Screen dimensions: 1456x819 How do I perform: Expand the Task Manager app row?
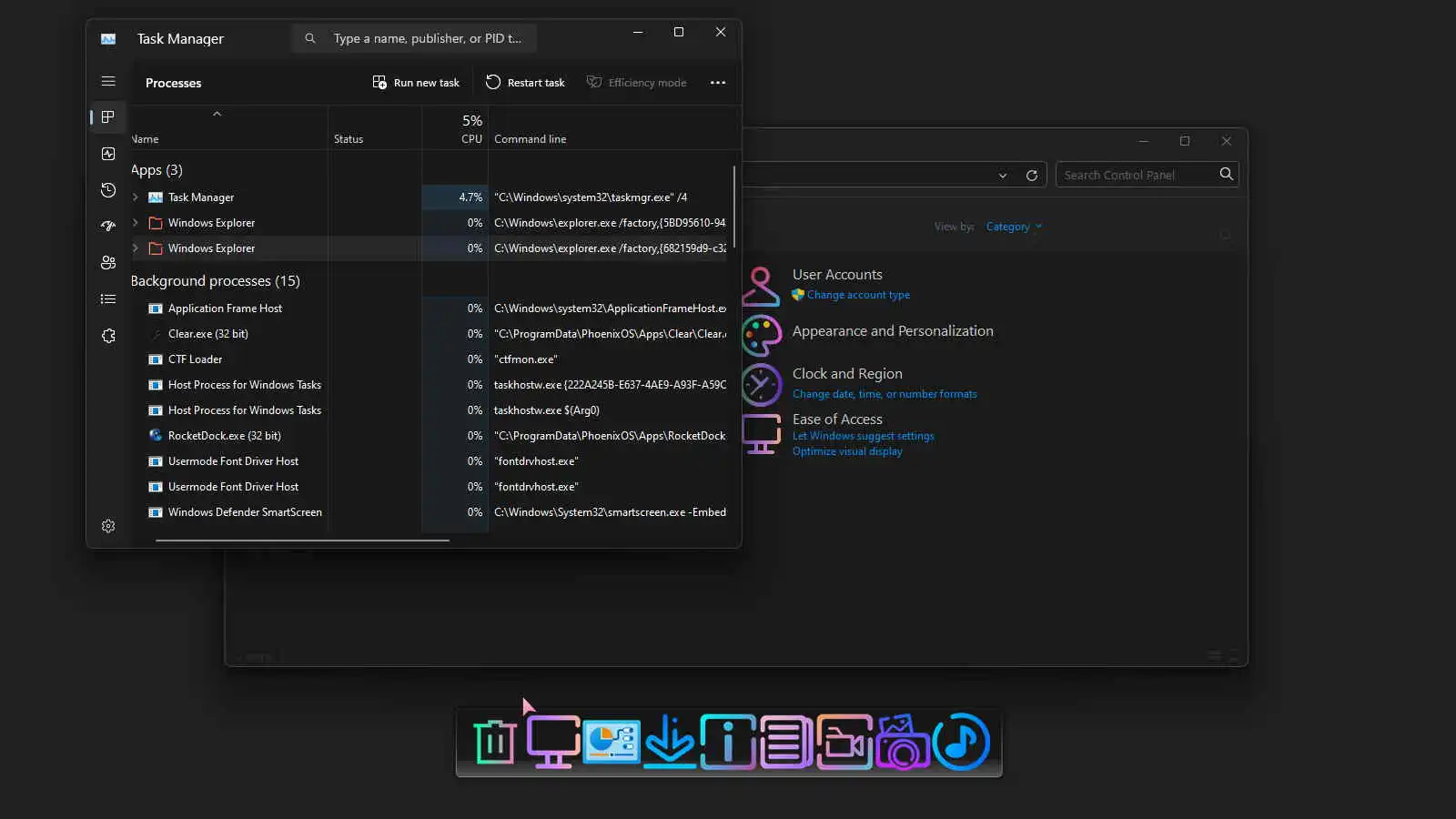tap(136, 197)
